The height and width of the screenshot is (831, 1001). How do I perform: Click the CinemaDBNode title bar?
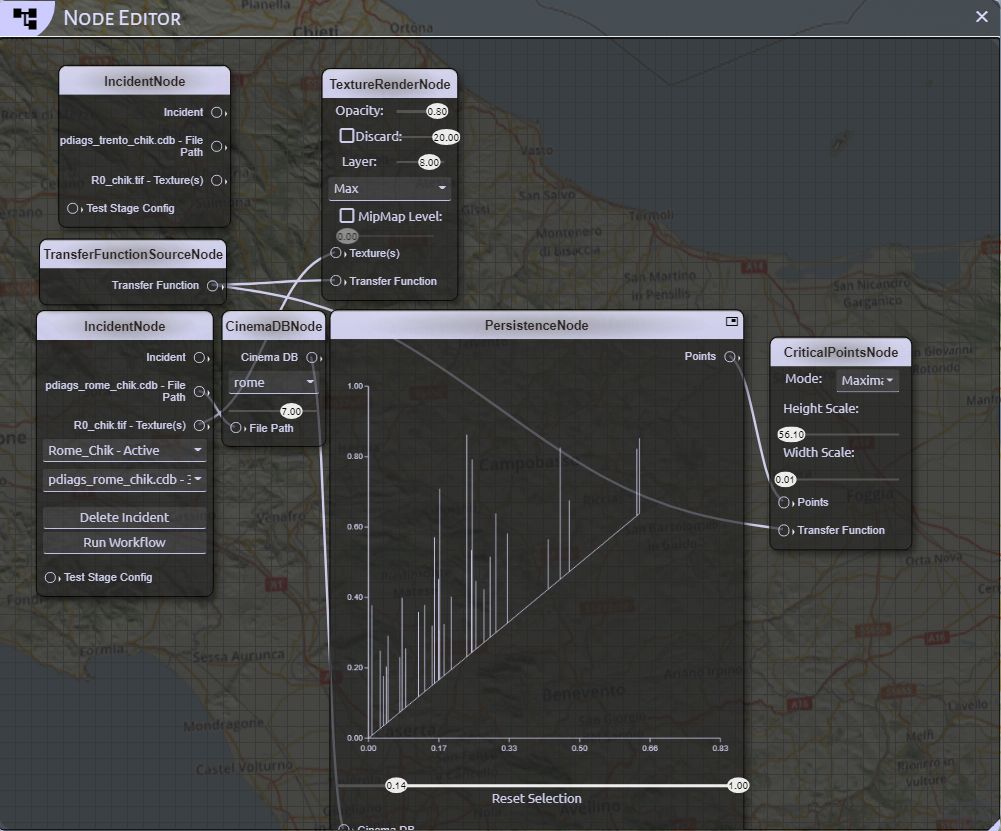pyautogui.click(x=273, y=326)
